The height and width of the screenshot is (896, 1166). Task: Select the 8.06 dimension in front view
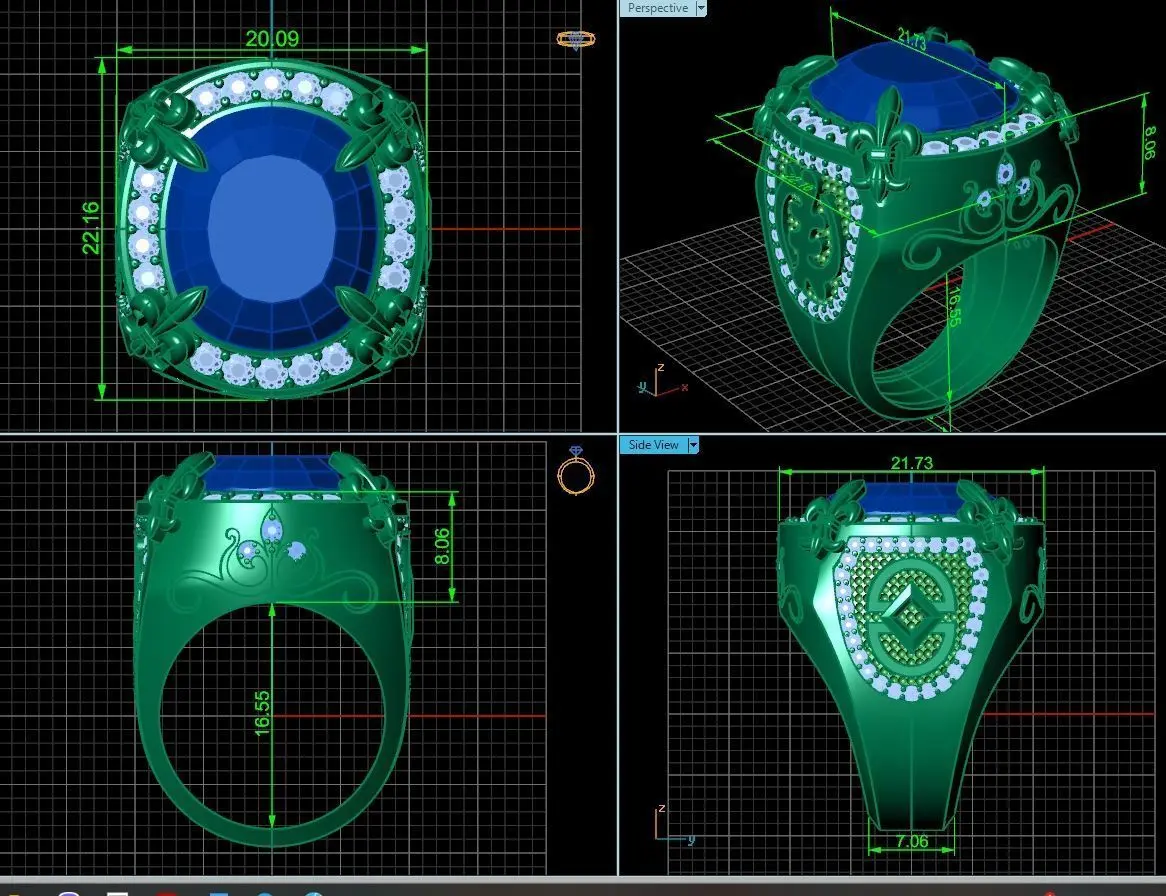(442, 547)
